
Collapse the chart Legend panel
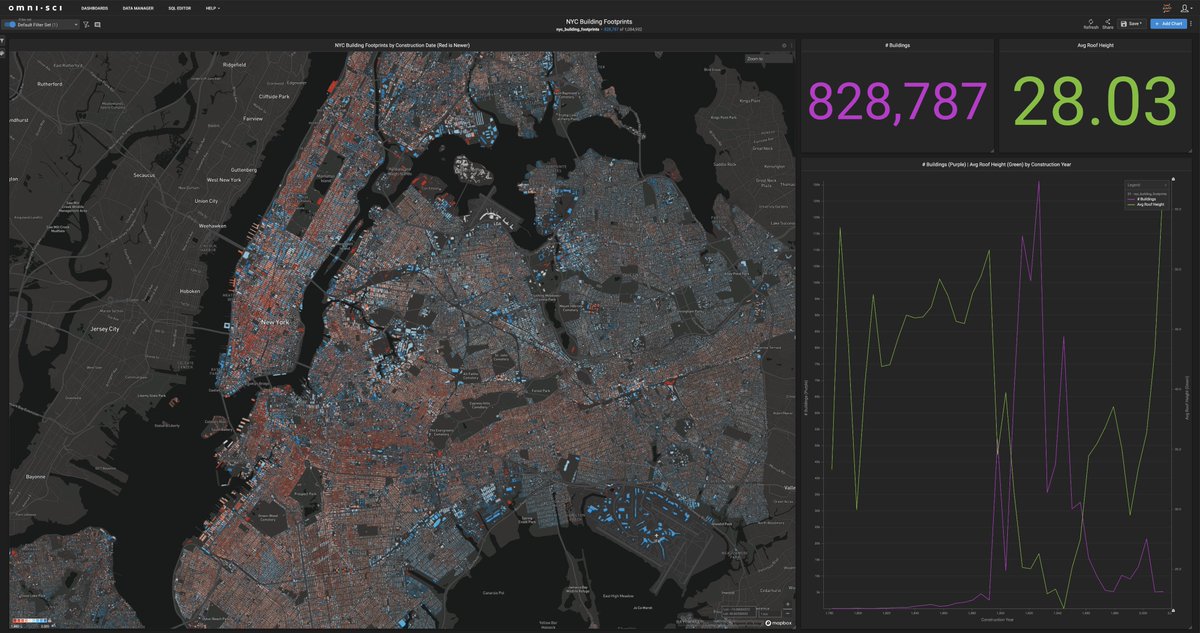tap(1165, 185)
